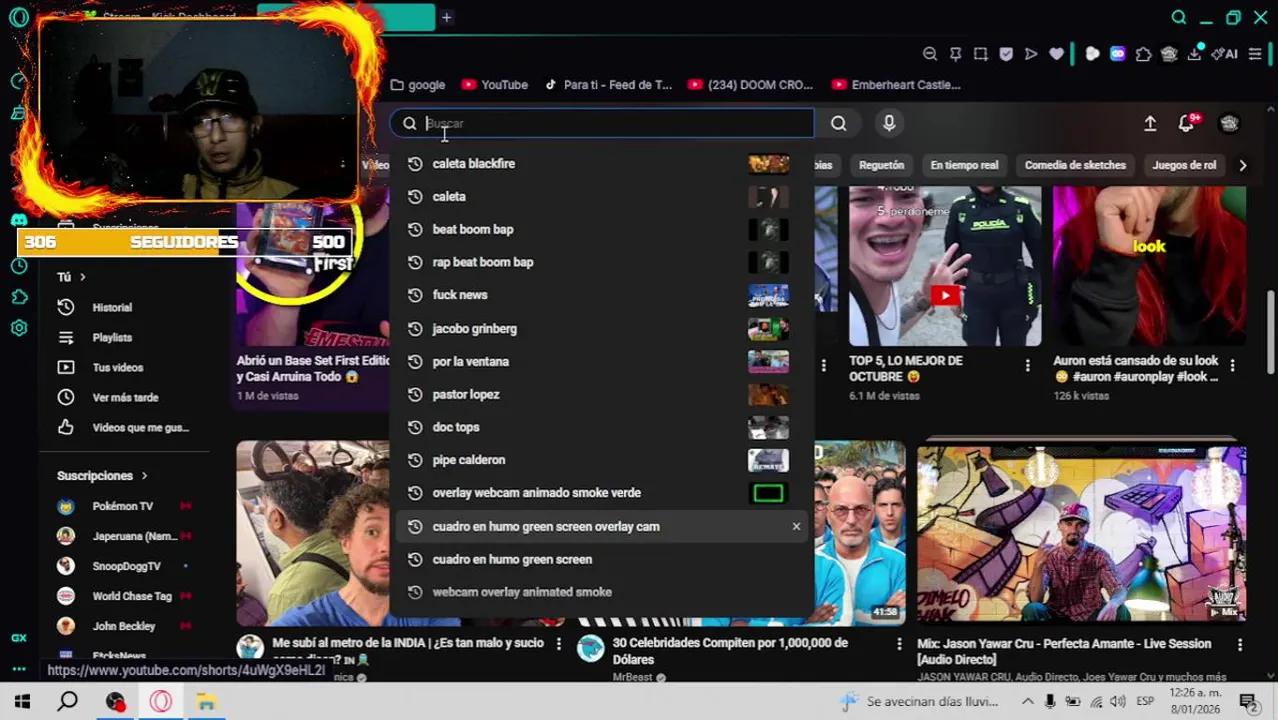This screenshot has height=720, width=1278.
Task: Open options for India metro video
Action: pos(559,644)
